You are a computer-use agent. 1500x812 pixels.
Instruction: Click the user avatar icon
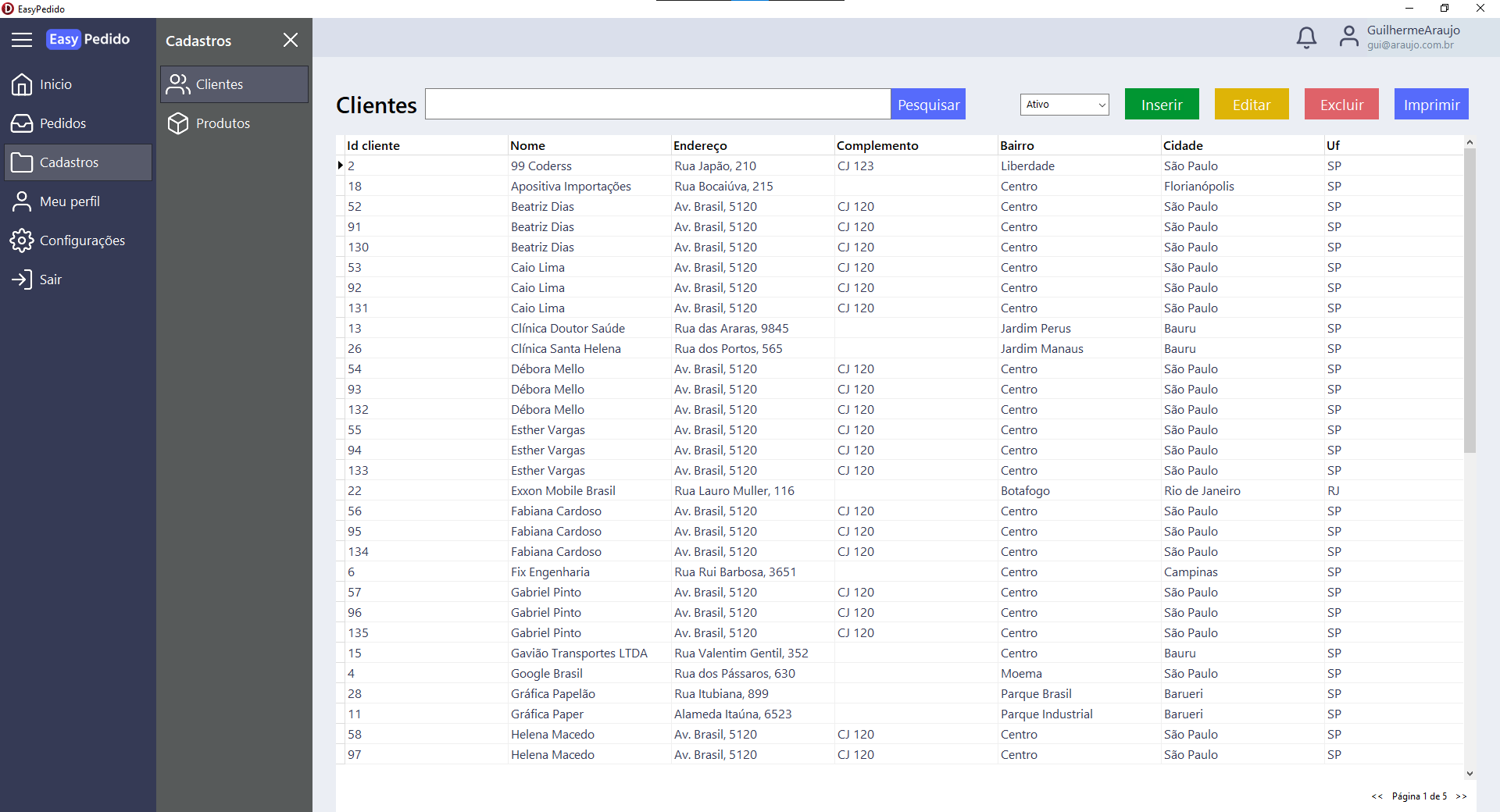tap(1348, 37)
